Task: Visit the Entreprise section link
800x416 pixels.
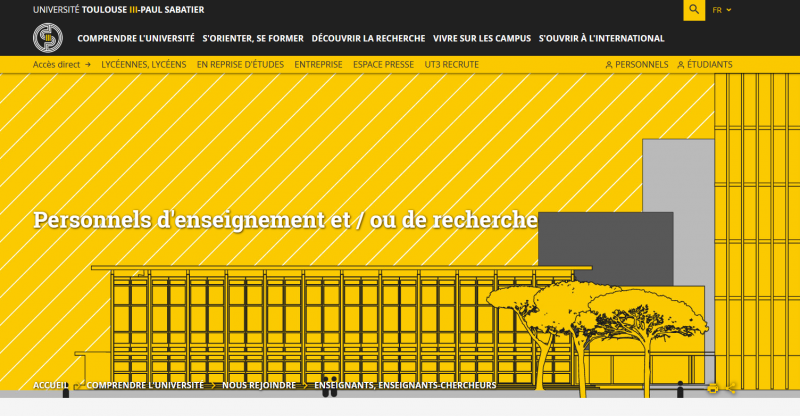Action: 318,64
